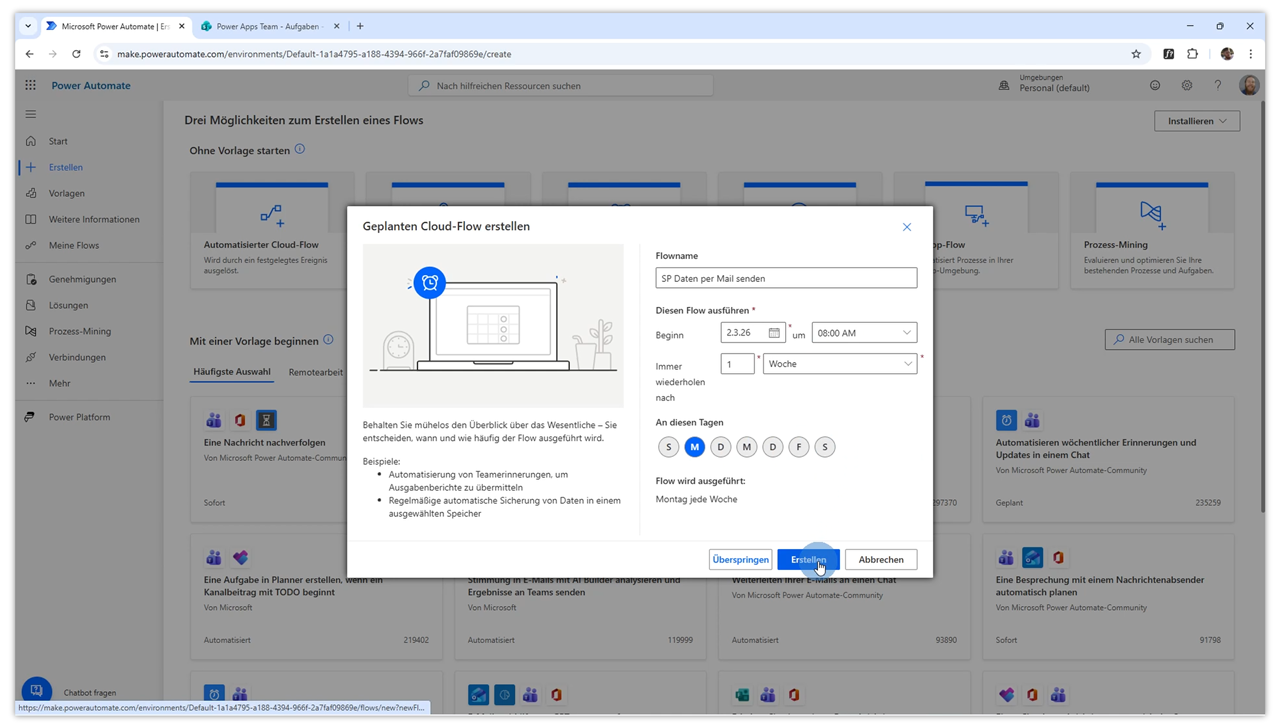Switch to the Power Apps Team browser tab
Image resolution: width=1280 pixels, height=728 pixels.
[x=264, y=26]
